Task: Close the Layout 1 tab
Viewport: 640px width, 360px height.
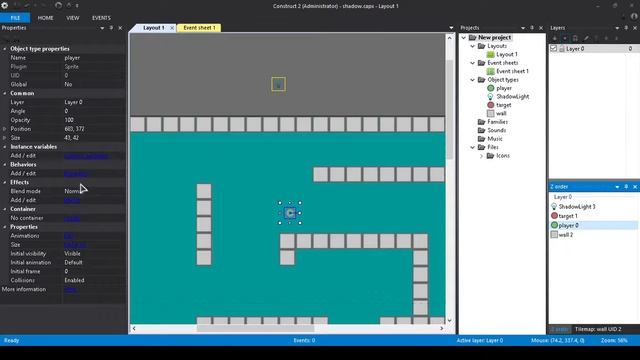Action: point(172,28)
